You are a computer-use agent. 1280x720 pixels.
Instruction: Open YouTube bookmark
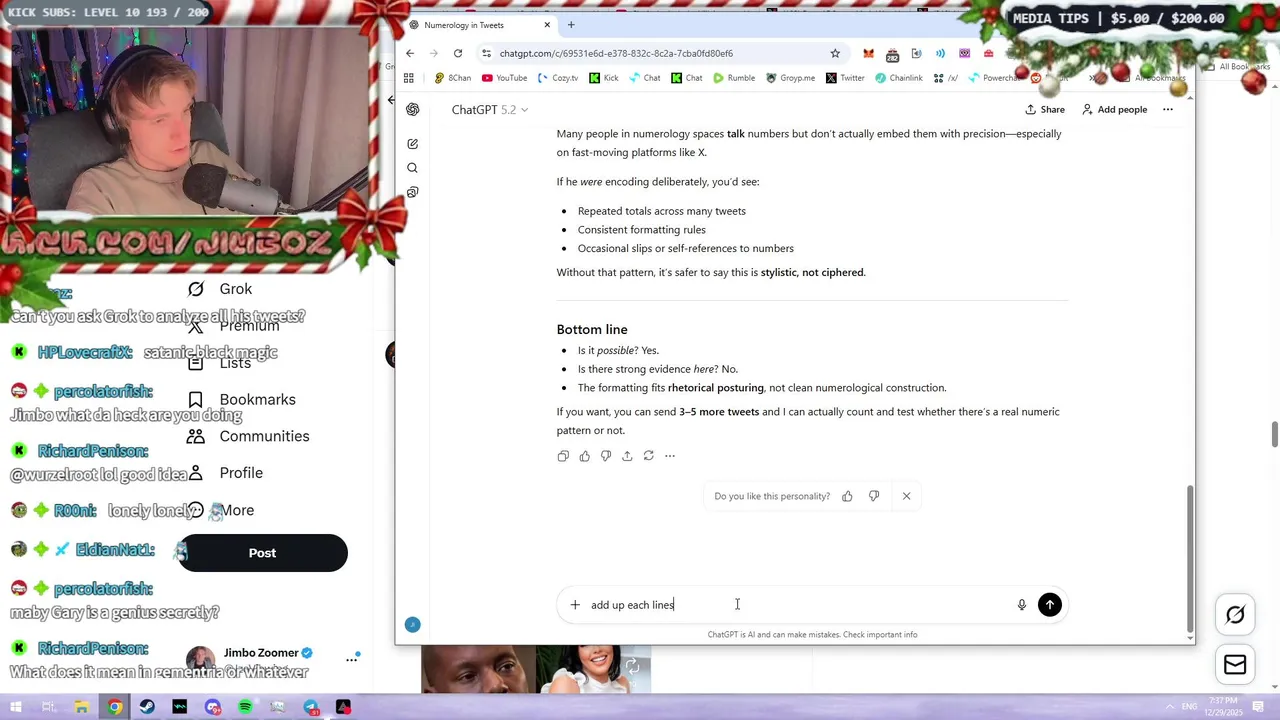[x=504, y=78]
